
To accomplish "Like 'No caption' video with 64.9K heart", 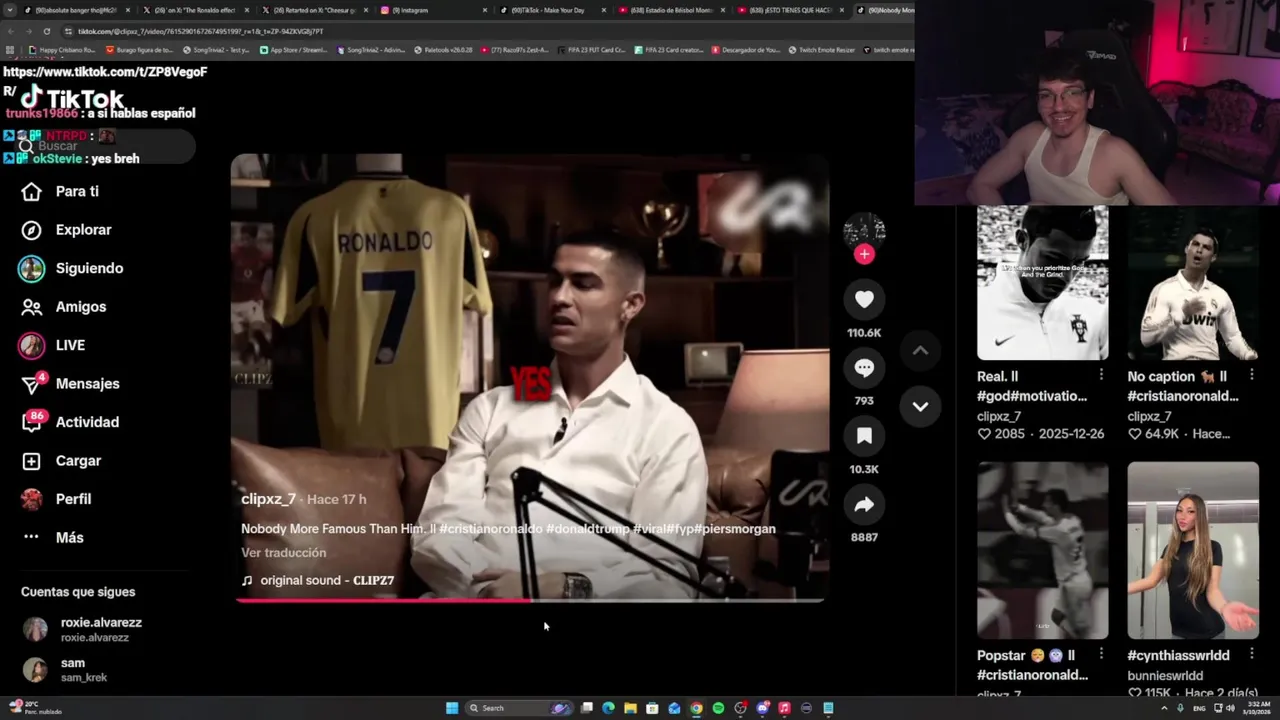I will tap(1134, 434).
